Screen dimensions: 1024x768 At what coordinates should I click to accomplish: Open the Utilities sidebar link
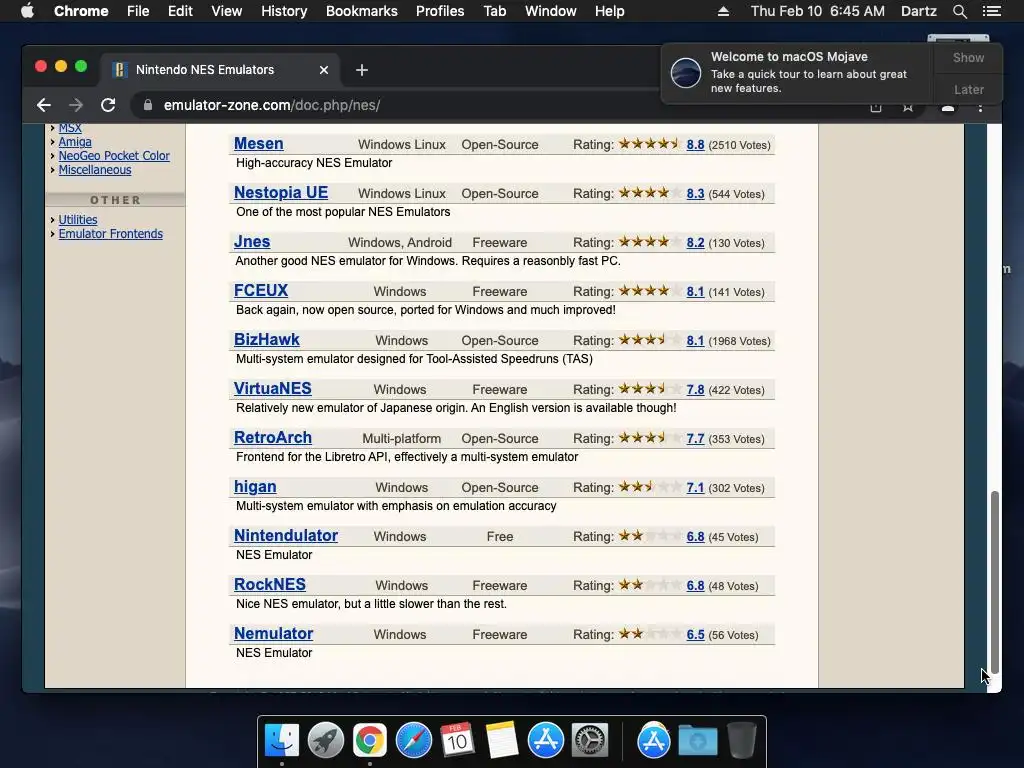[x=78, y=219]
